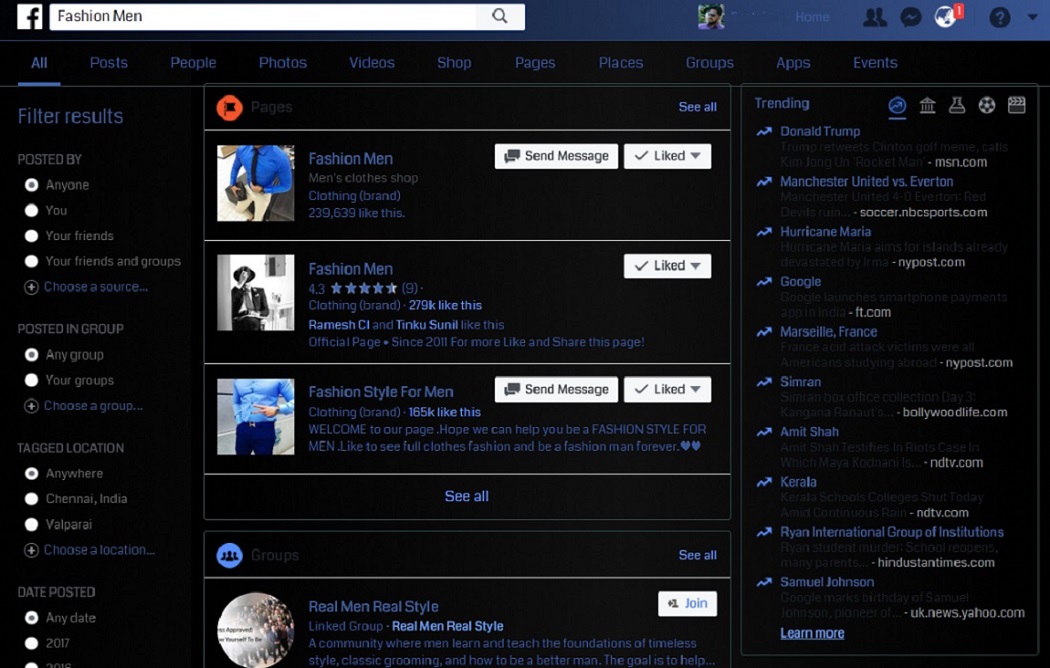Click the blue Groups section icon
This screenshot has width=1050, height=668.
229,555
